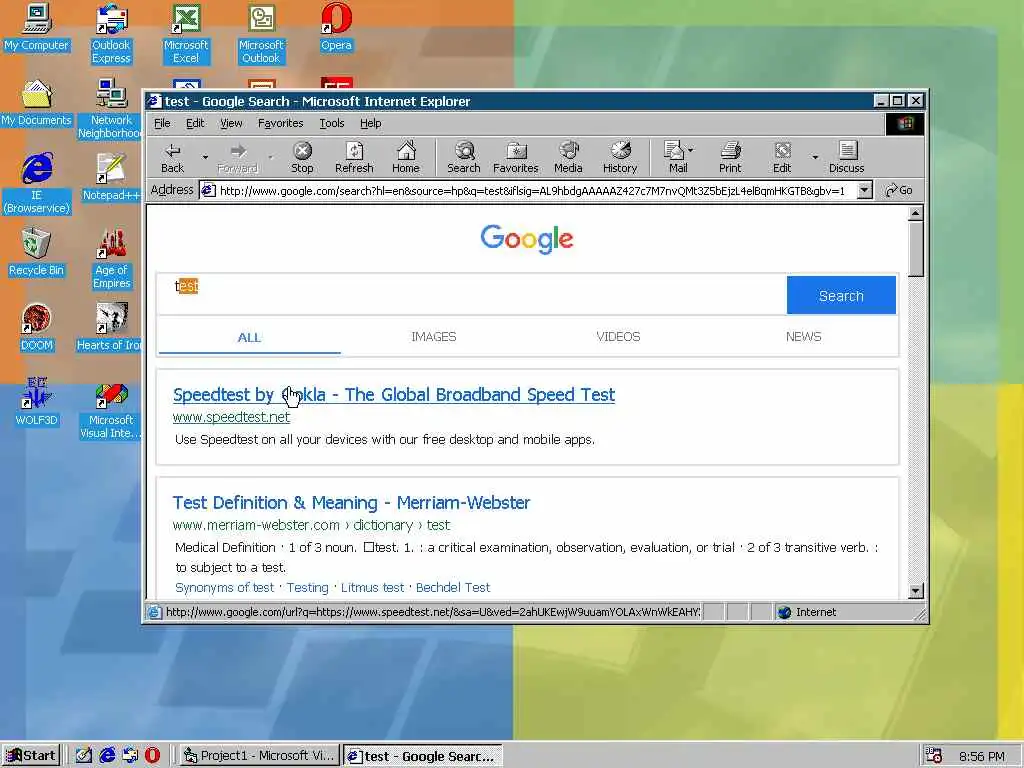Select Notepad++ desktop icon

pos(111,178)
